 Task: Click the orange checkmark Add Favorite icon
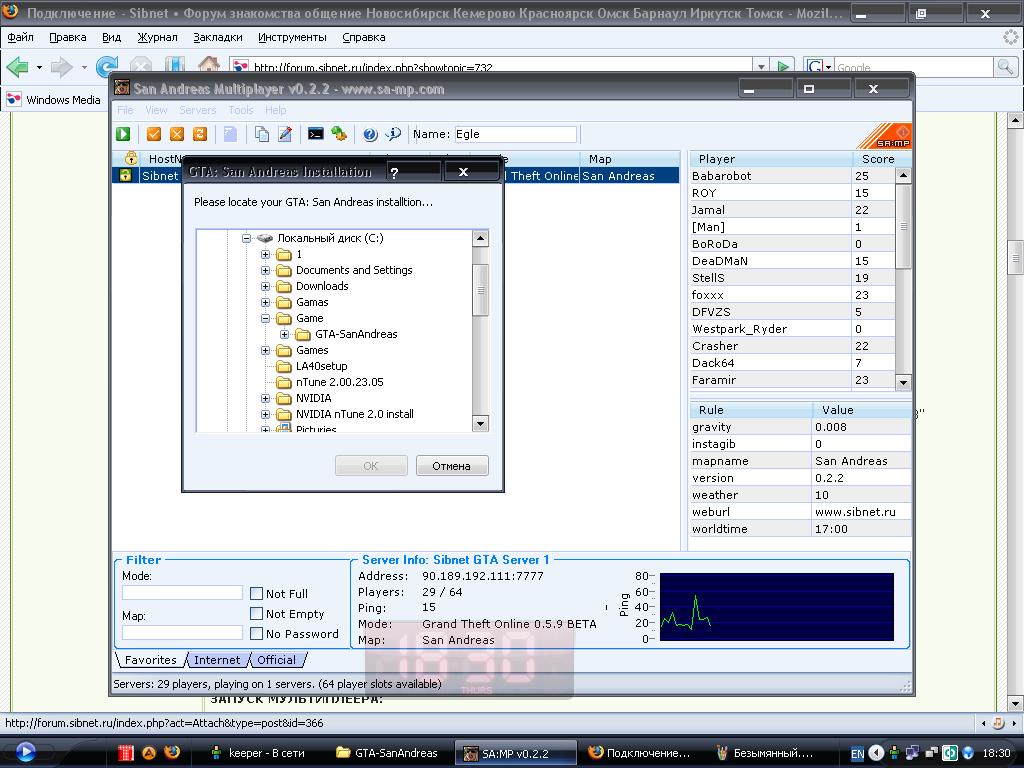[x=153, y=134]
